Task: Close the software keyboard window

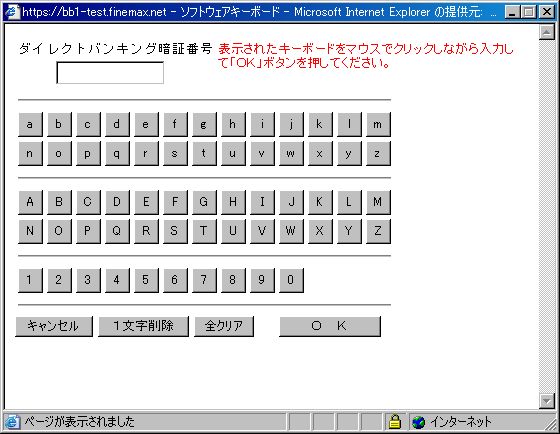Action: 547,12
